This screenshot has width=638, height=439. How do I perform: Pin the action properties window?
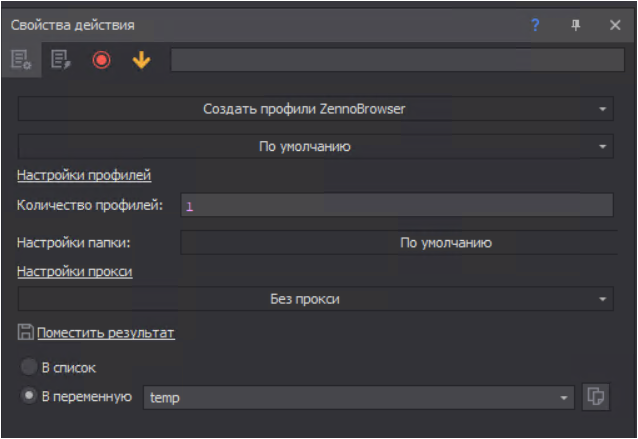[x=575, y=25]
